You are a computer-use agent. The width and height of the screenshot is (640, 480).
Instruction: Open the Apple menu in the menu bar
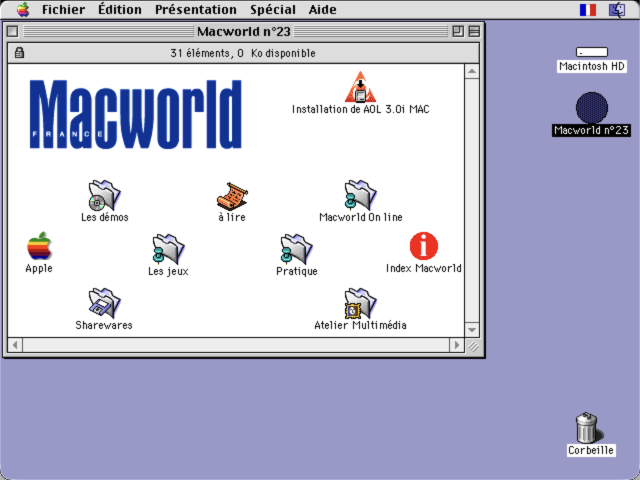23,9
